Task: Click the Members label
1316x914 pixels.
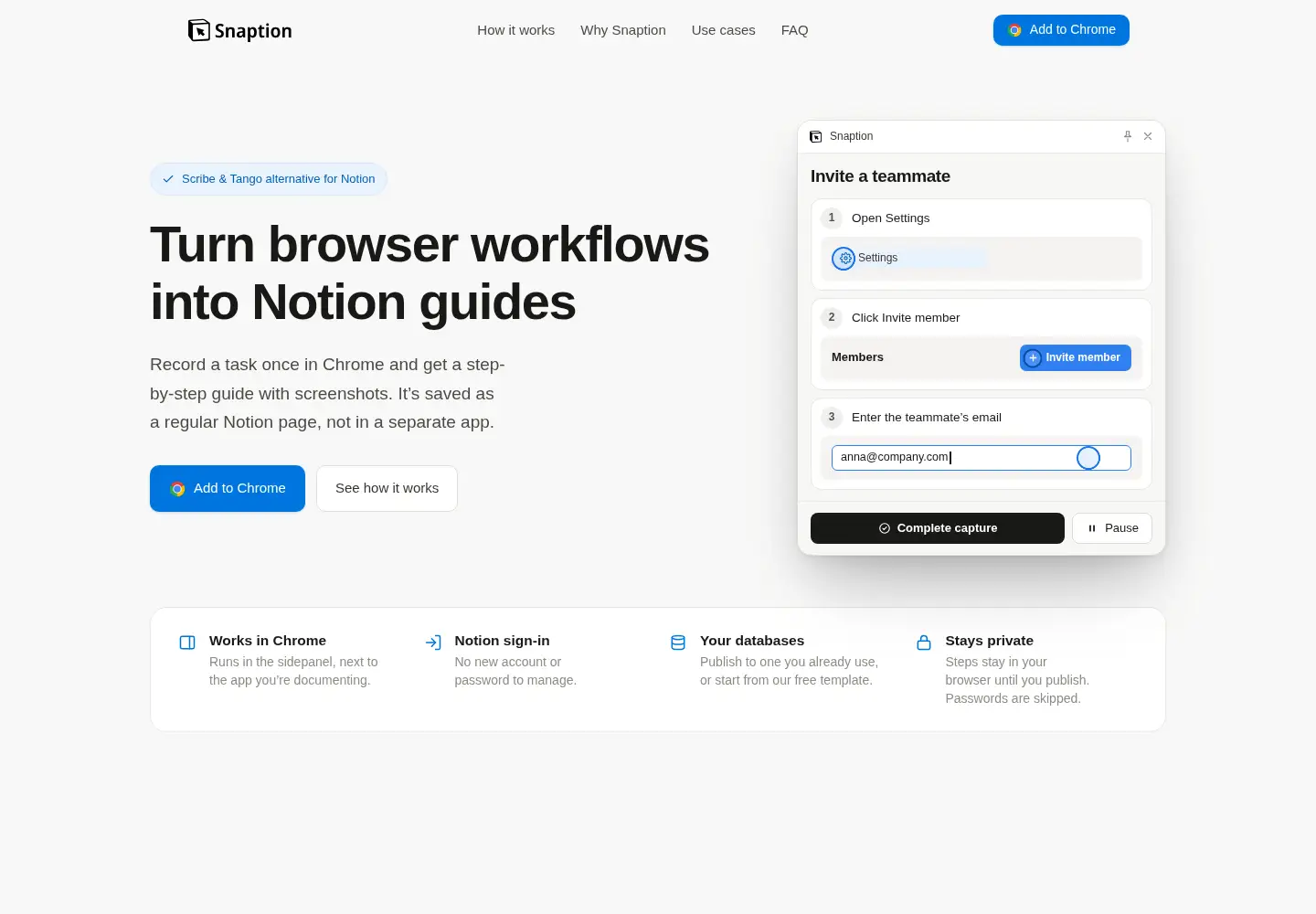Action: pos(857,357)
